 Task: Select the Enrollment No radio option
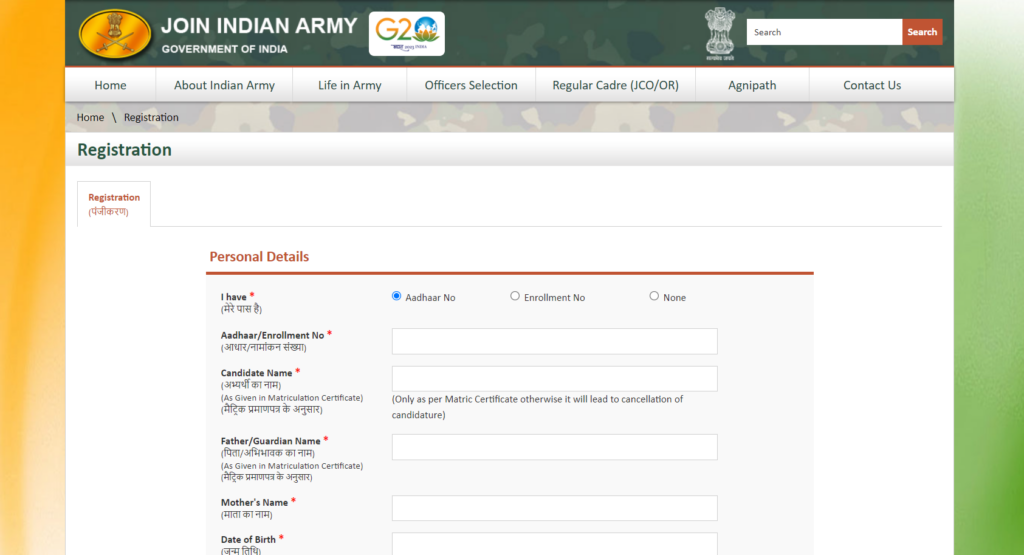click(515, 296)
